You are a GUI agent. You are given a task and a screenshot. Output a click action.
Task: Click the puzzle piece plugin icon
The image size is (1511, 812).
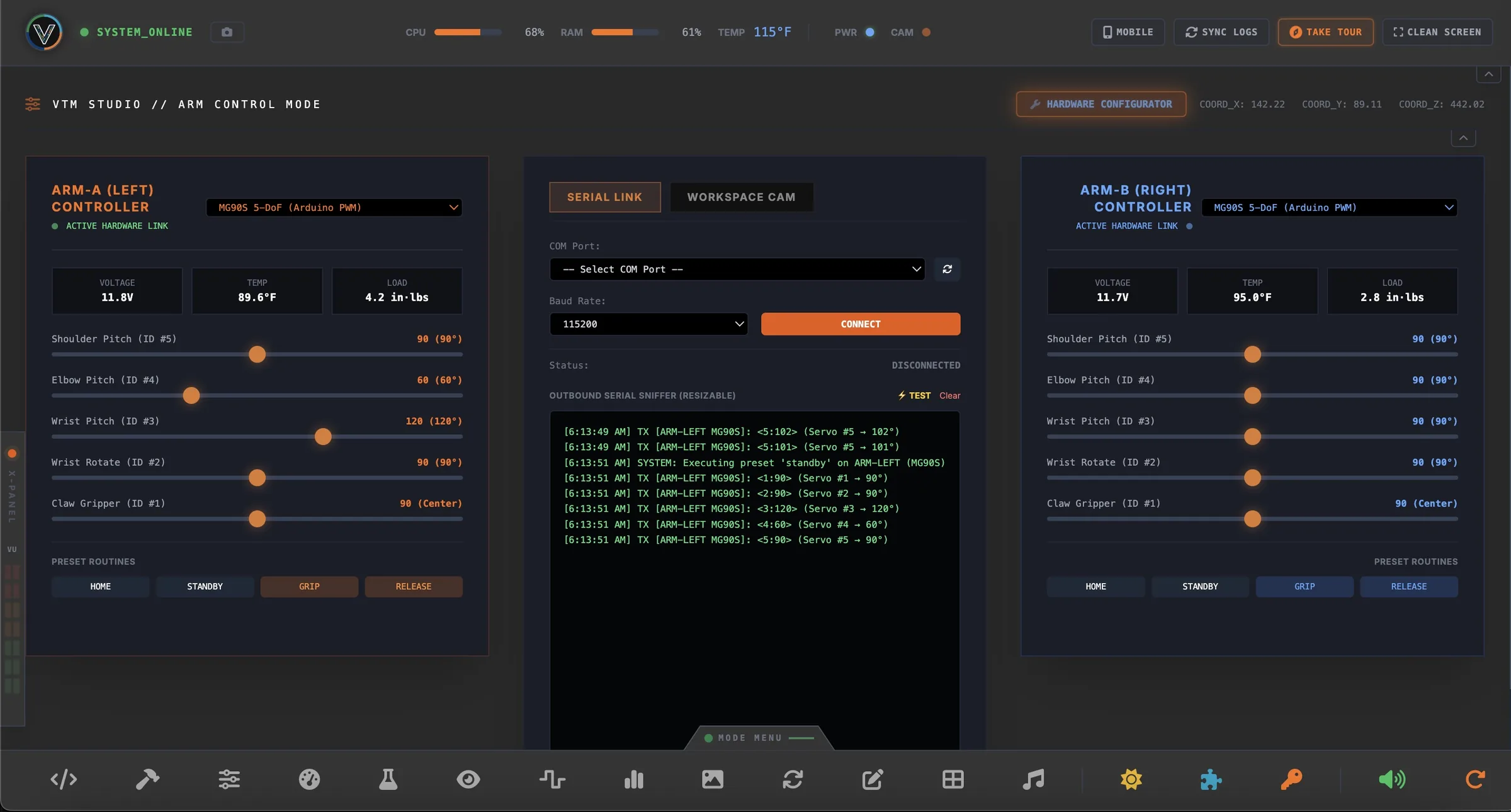(x=1211, y=779)
